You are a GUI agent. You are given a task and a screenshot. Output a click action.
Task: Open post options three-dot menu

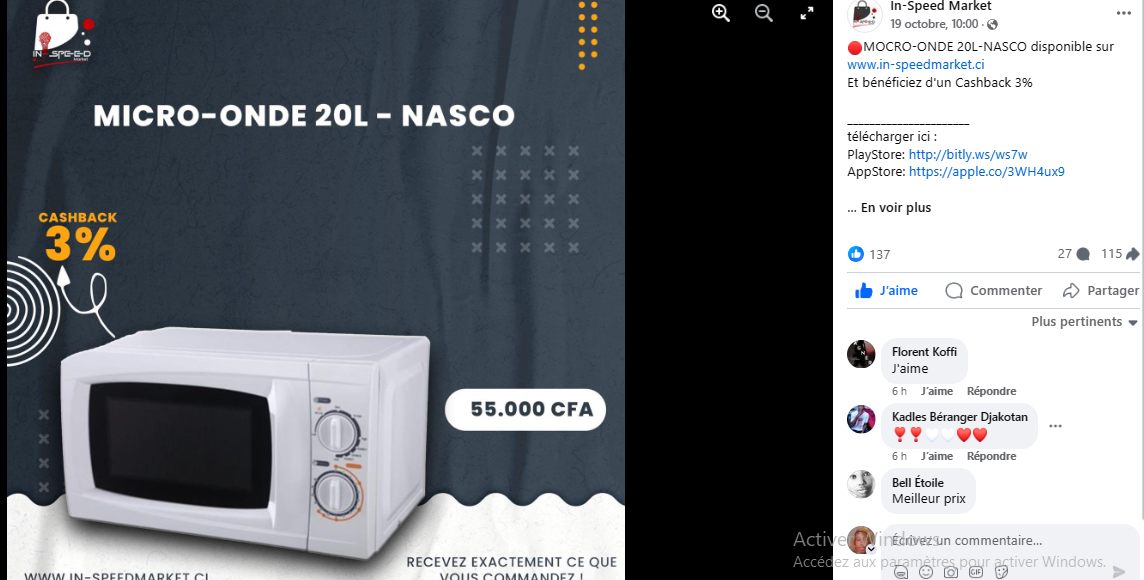pos(1124,13)
